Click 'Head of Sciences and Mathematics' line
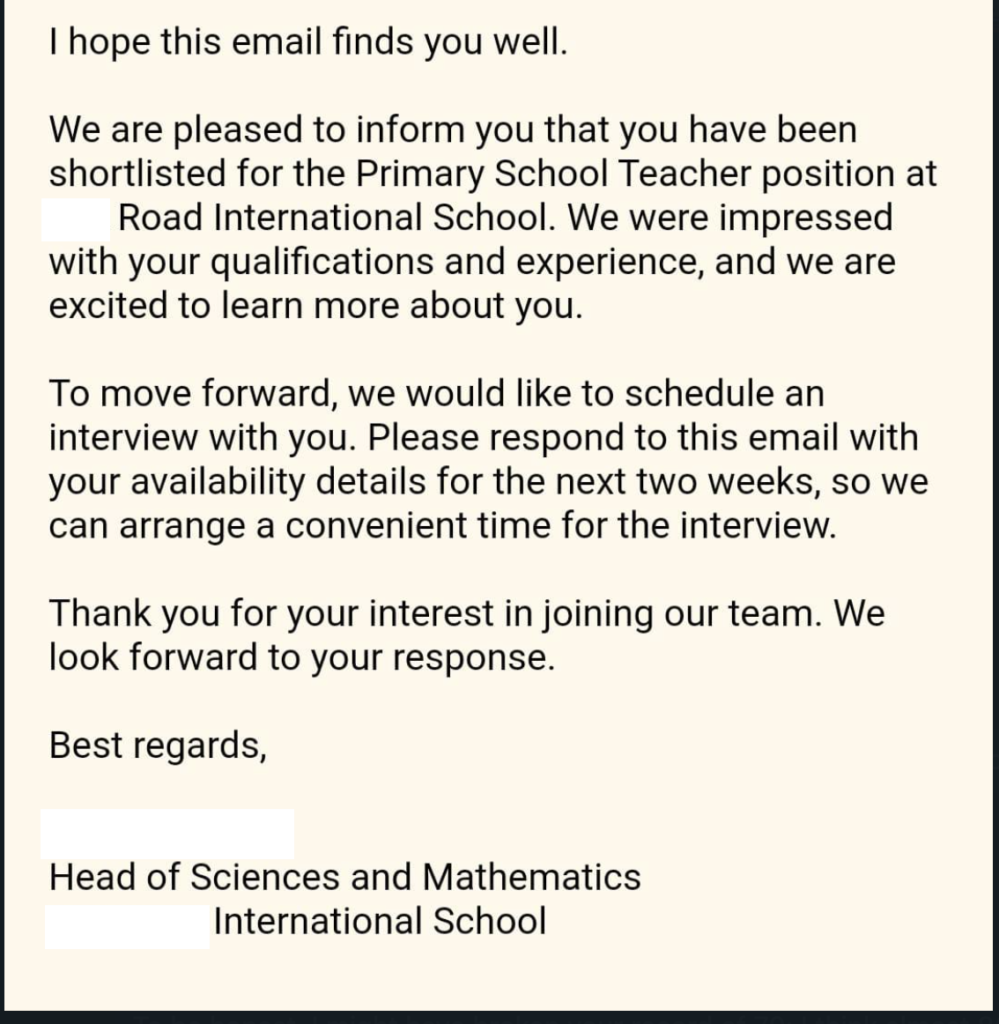 click(345, 876)
